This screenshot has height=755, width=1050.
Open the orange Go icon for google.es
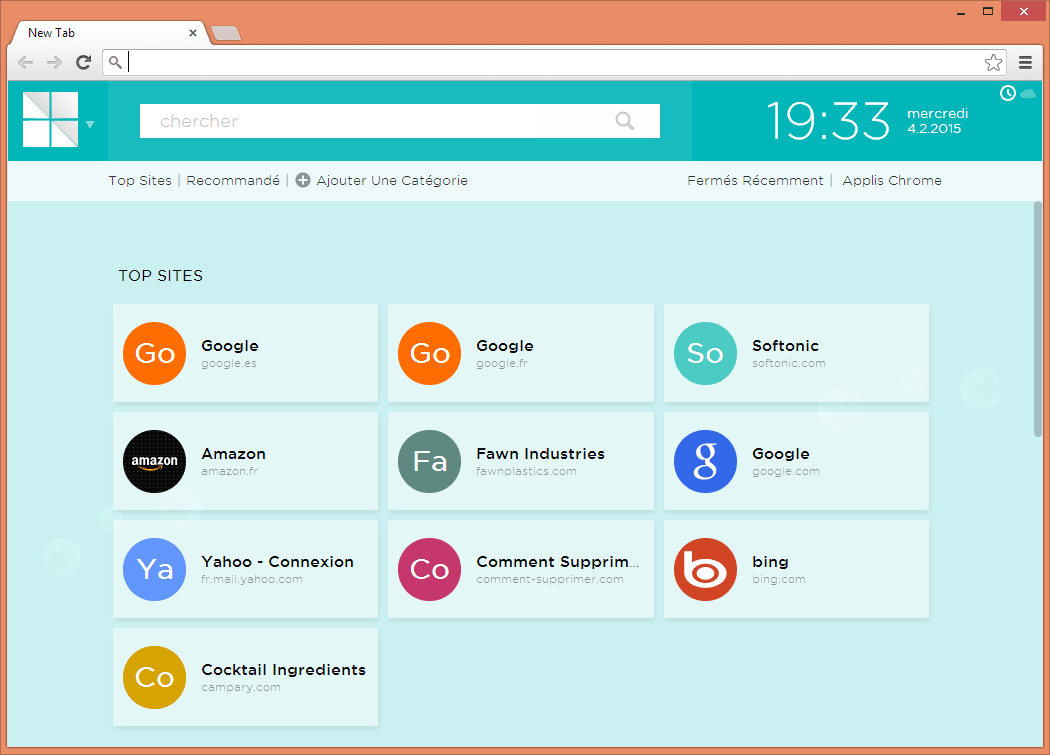point(155,353)
